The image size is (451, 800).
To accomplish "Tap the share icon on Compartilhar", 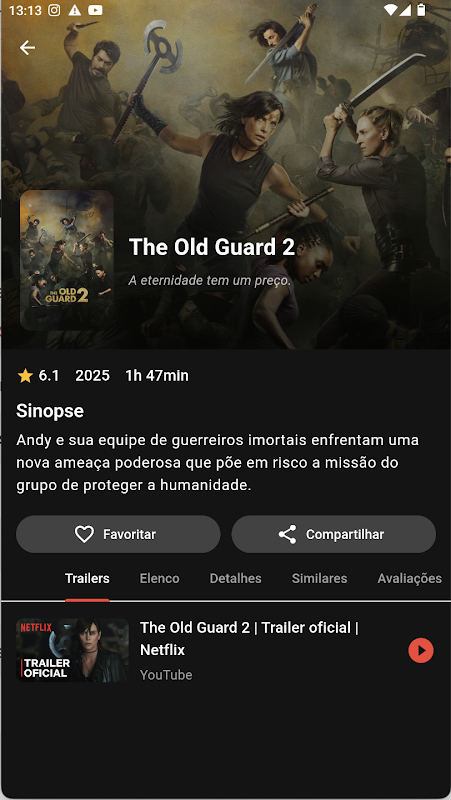I will click(287, 534).
